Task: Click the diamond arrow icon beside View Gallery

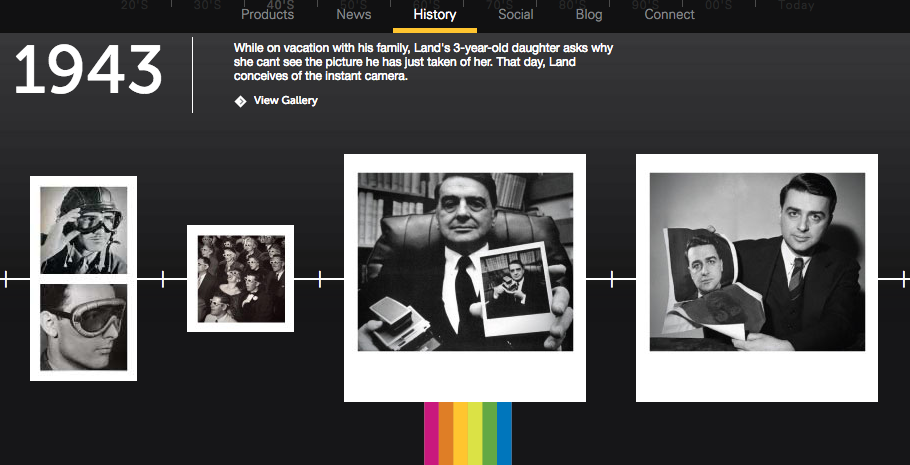Action: 240,101
